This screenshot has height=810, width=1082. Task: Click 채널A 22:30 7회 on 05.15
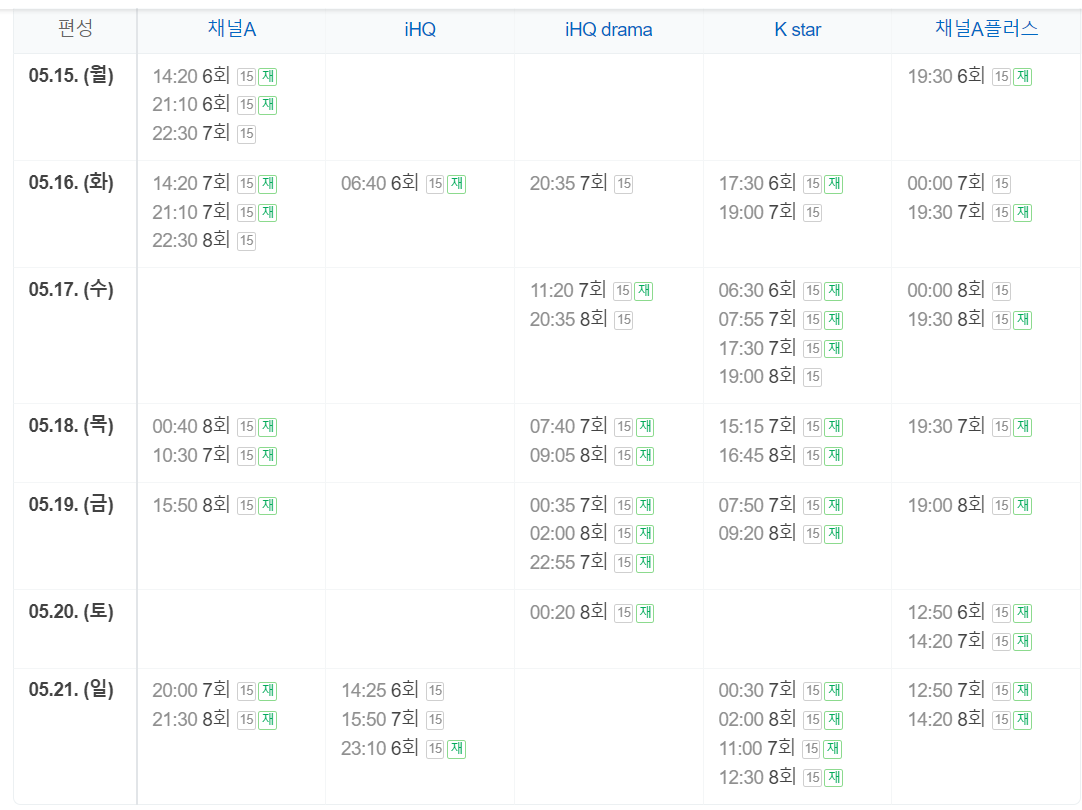pos(191,133)
